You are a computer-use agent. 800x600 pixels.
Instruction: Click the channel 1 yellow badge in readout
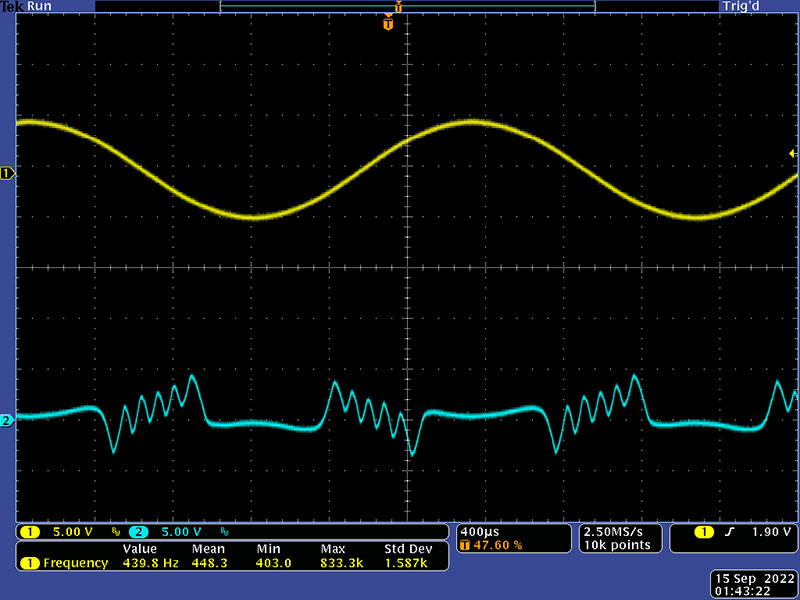30,532
